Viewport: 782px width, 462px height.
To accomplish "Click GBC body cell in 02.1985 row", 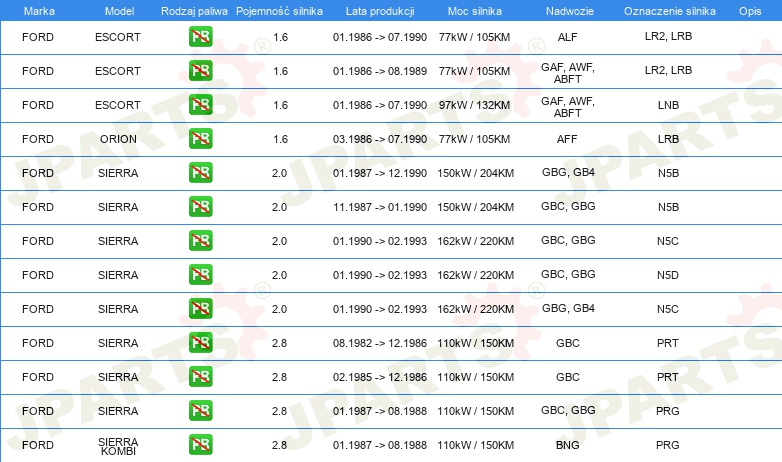I will pos(568,377).
